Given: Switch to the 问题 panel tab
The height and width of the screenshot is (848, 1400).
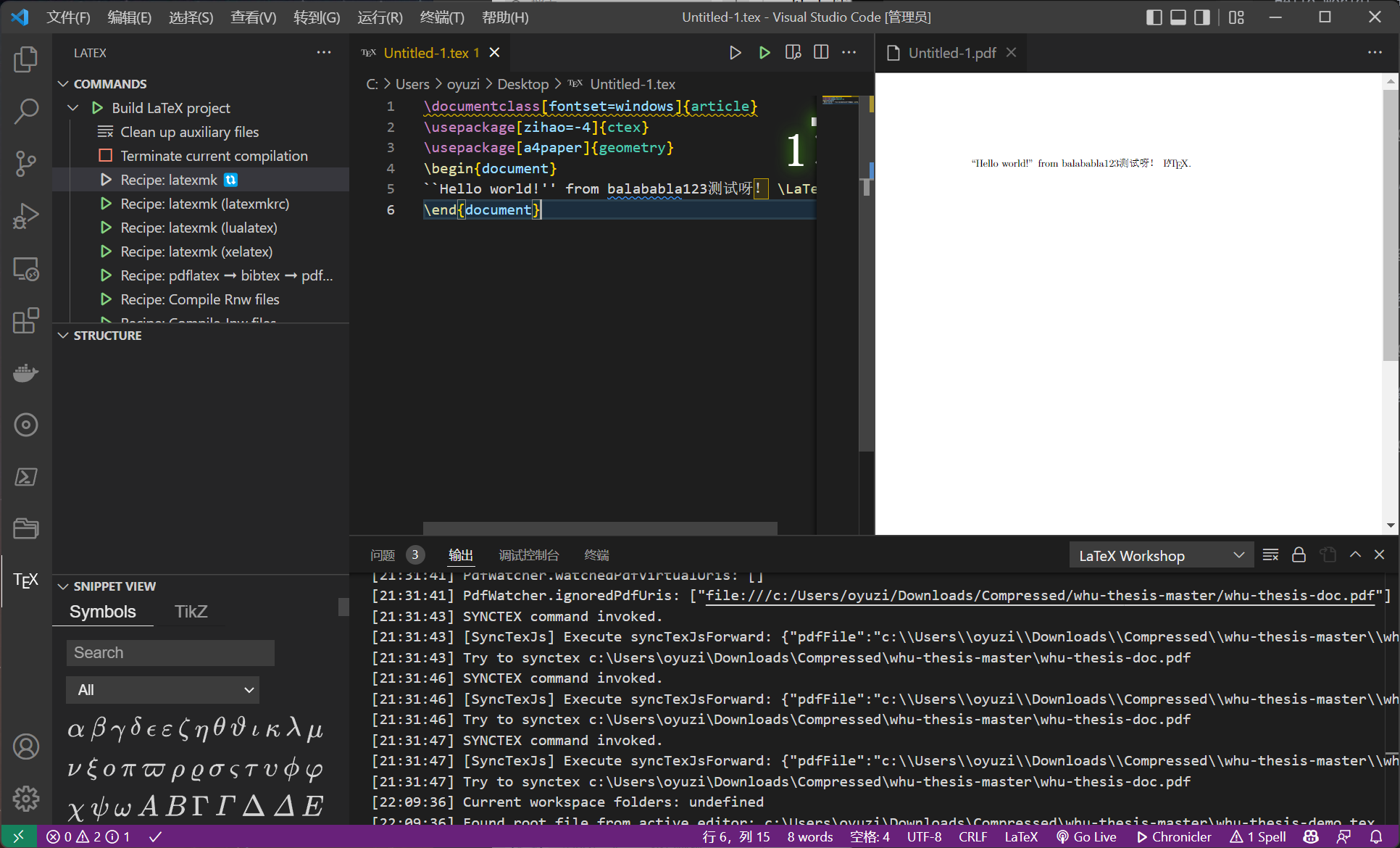Looking at the screenshot, I should pos(383,555).
